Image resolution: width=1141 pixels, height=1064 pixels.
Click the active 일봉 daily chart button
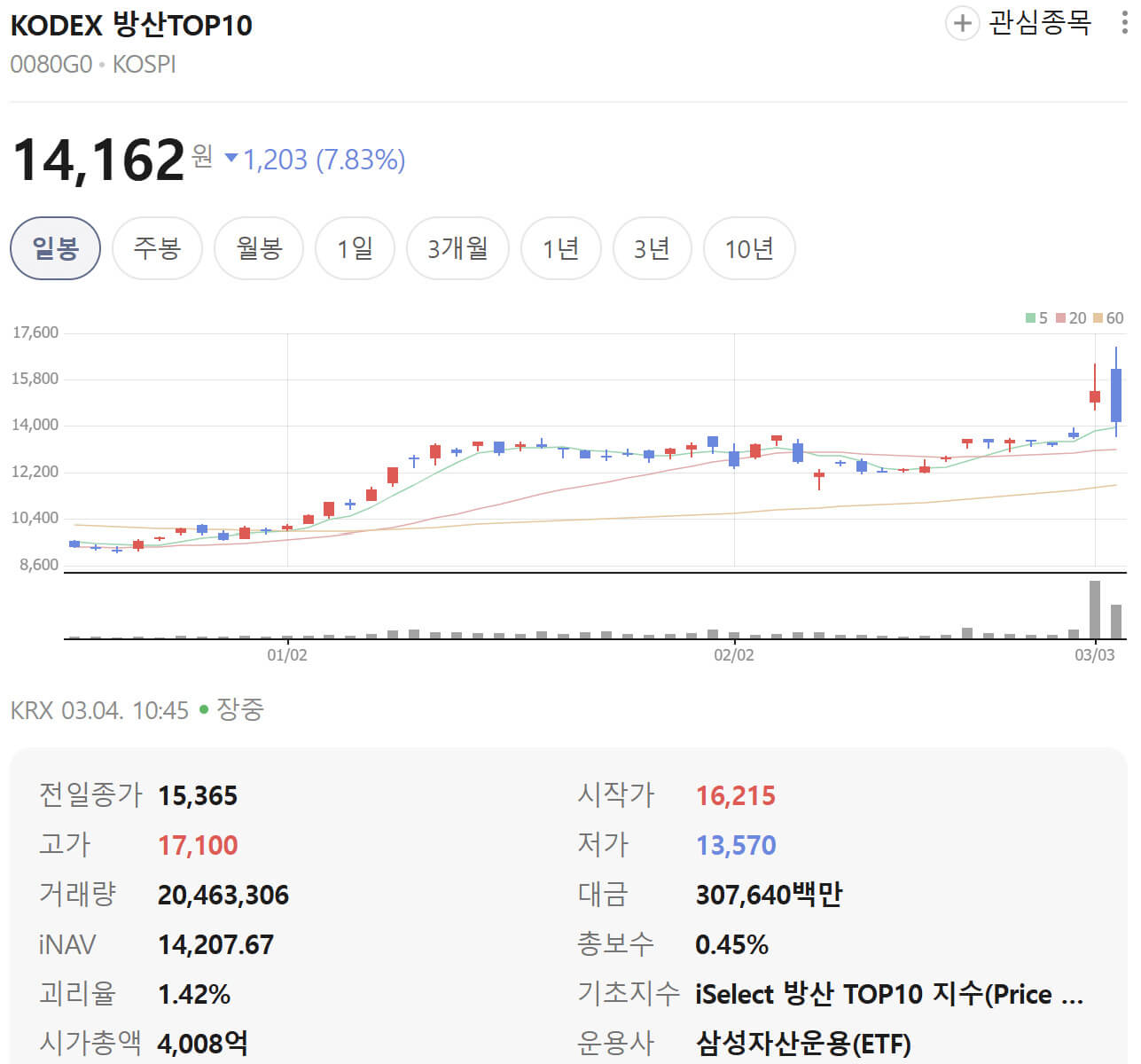coord(55,249)
